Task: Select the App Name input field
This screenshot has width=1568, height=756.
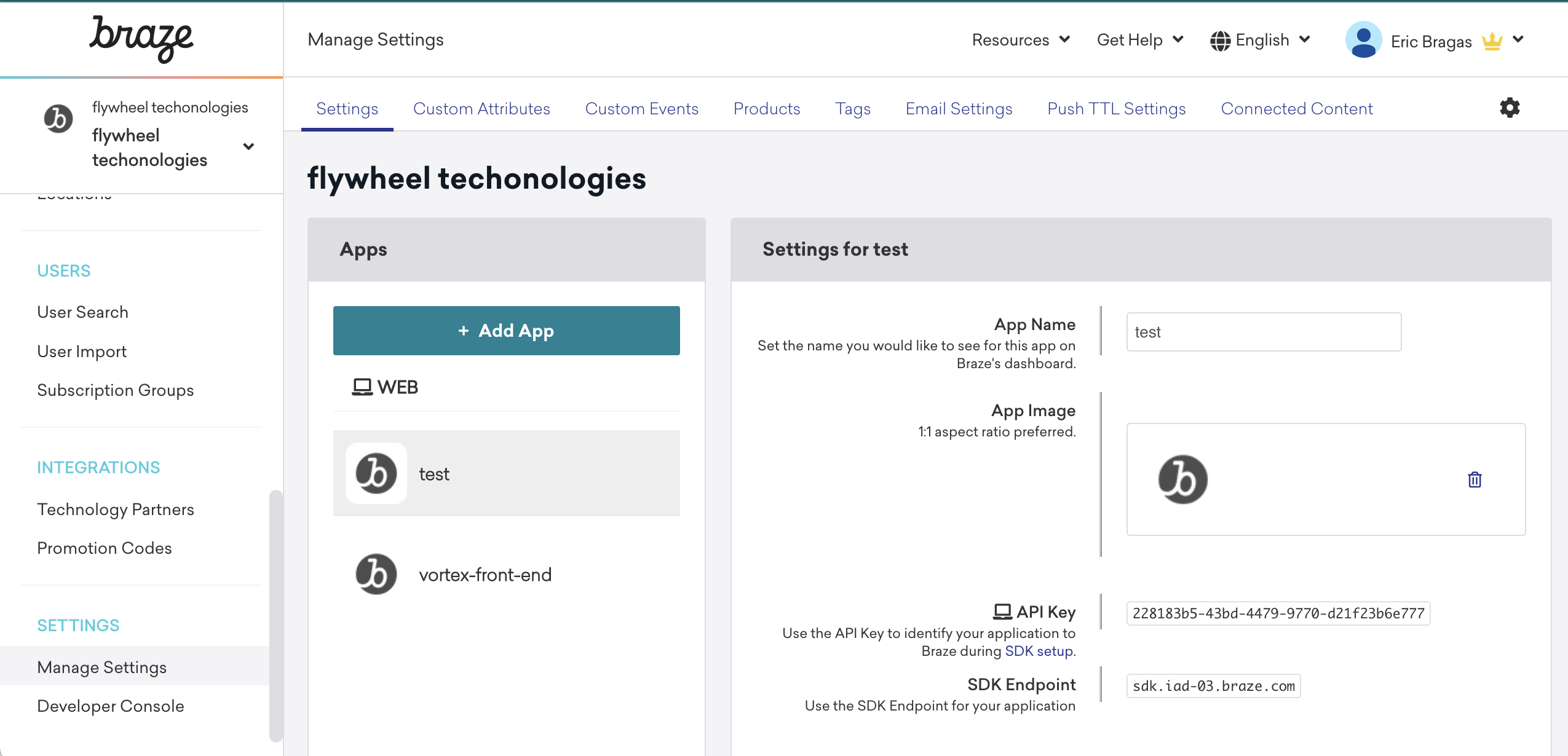Action: coord(1262,332)
